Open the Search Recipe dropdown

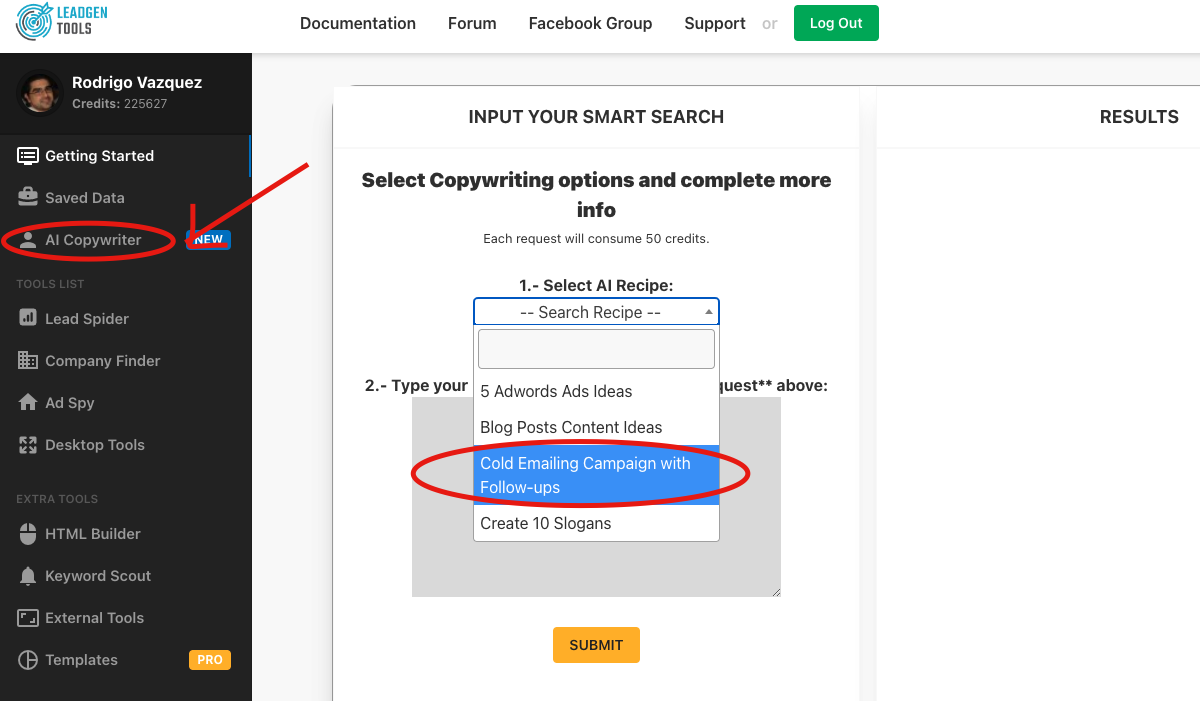[596, 311]
